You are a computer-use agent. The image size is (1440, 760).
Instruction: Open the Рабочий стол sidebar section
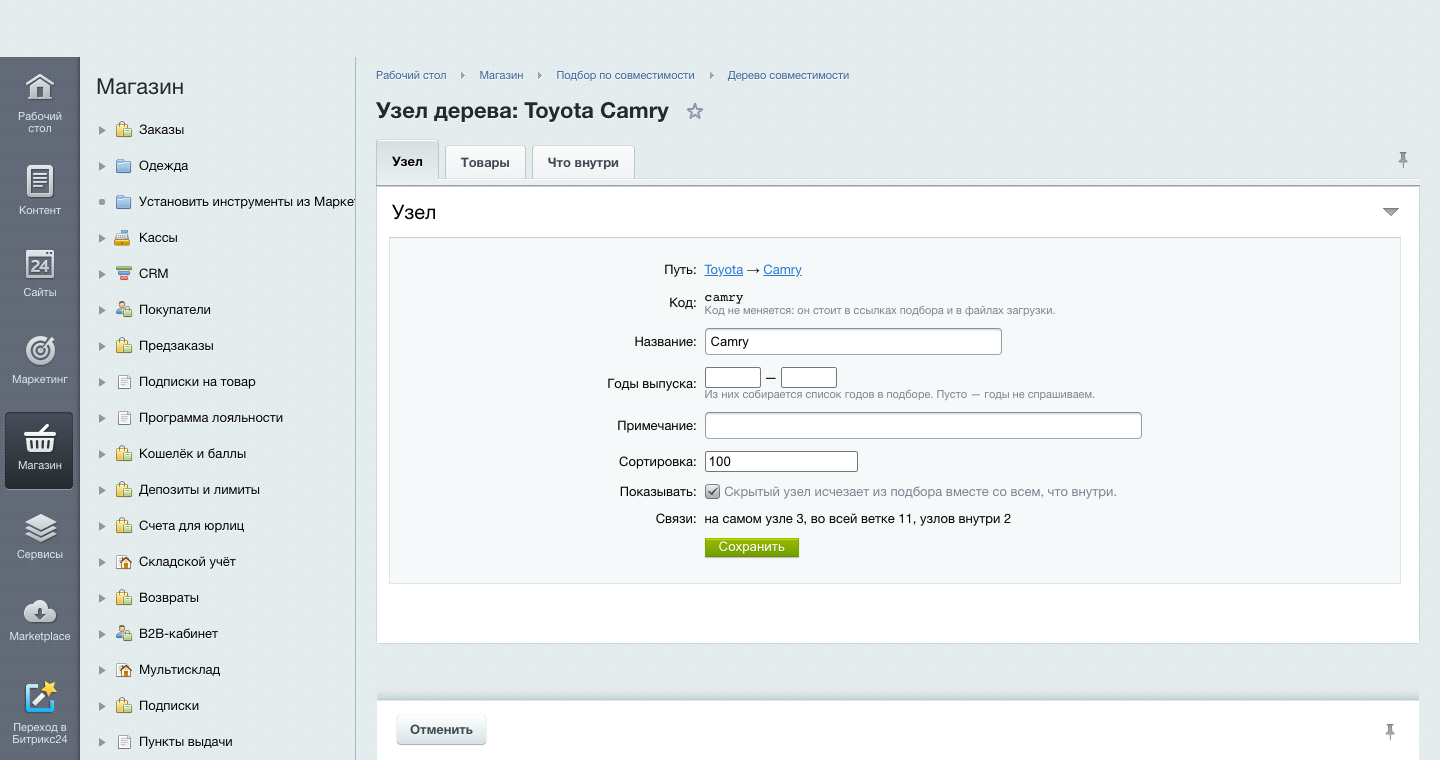tap(40, 103)
